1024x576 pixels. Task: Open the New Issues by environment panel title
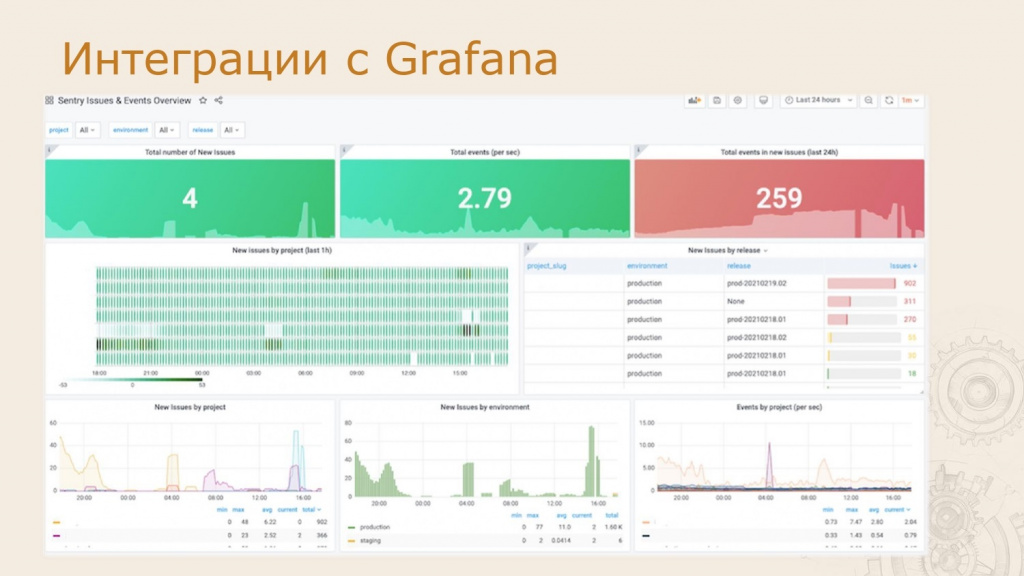[485, 407]
